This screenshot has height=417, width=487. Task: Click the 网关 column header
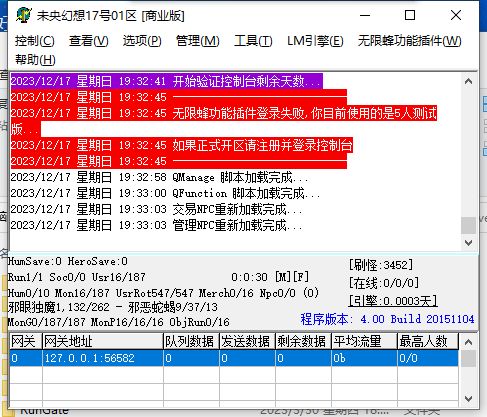[26, 341]
